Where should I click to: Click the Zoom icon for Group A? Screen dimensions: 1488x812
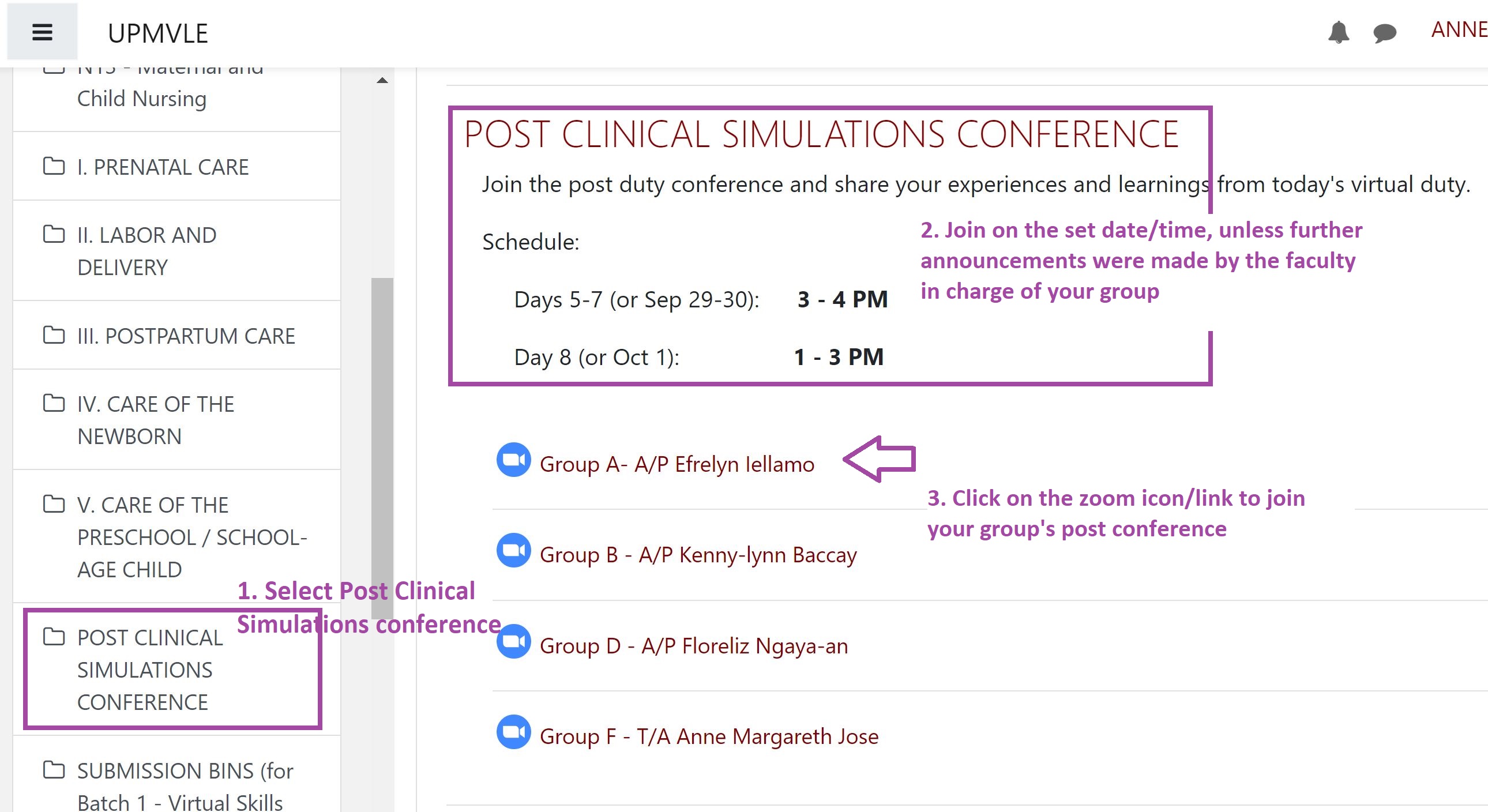513,460
